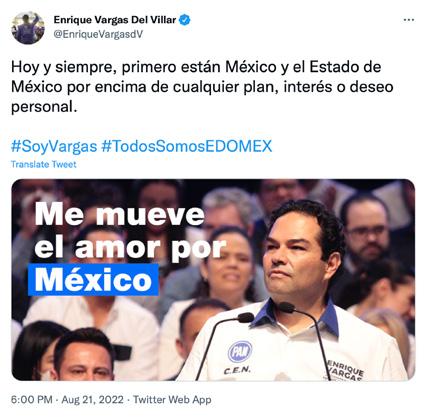Open the attached rally photo

[x=213, y=280]
